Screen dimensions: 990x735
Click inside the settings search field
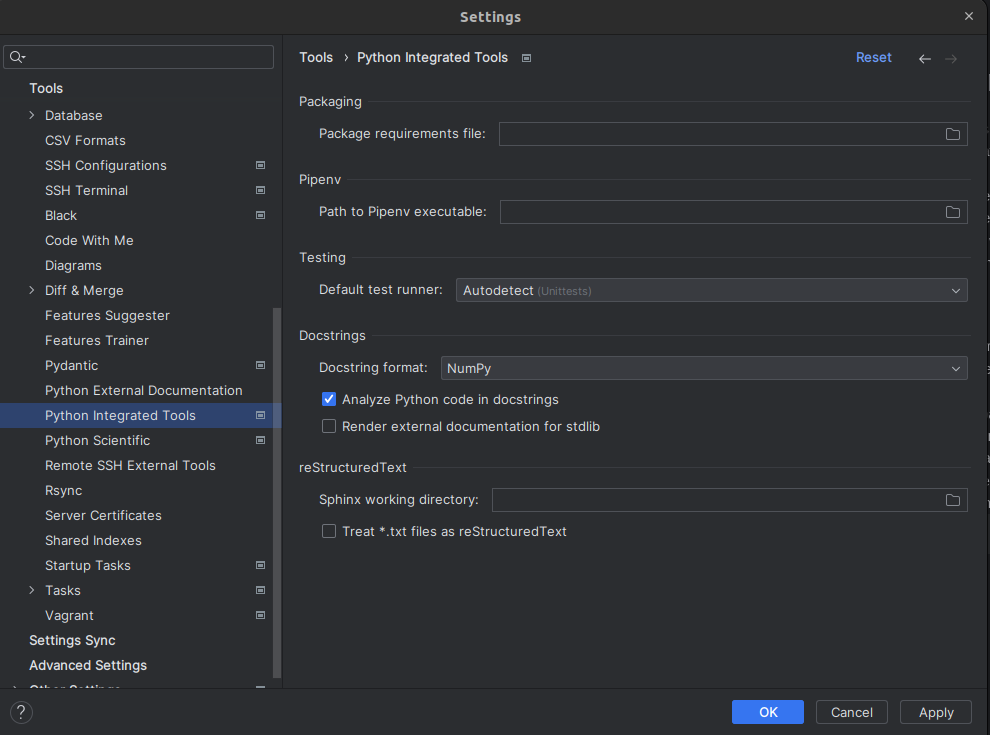(140, 57)
